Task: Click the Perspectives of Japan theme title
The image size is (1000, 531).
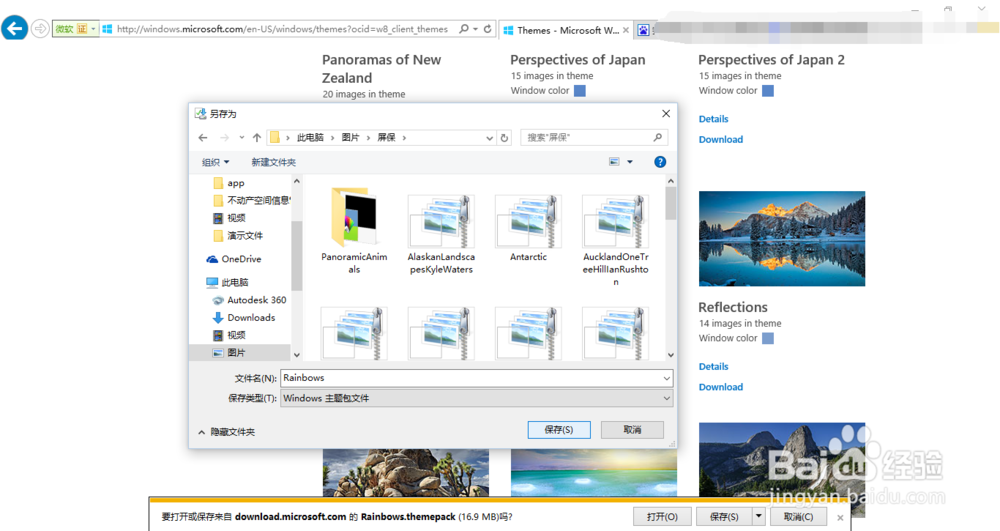Action: [x=578, y=60]
